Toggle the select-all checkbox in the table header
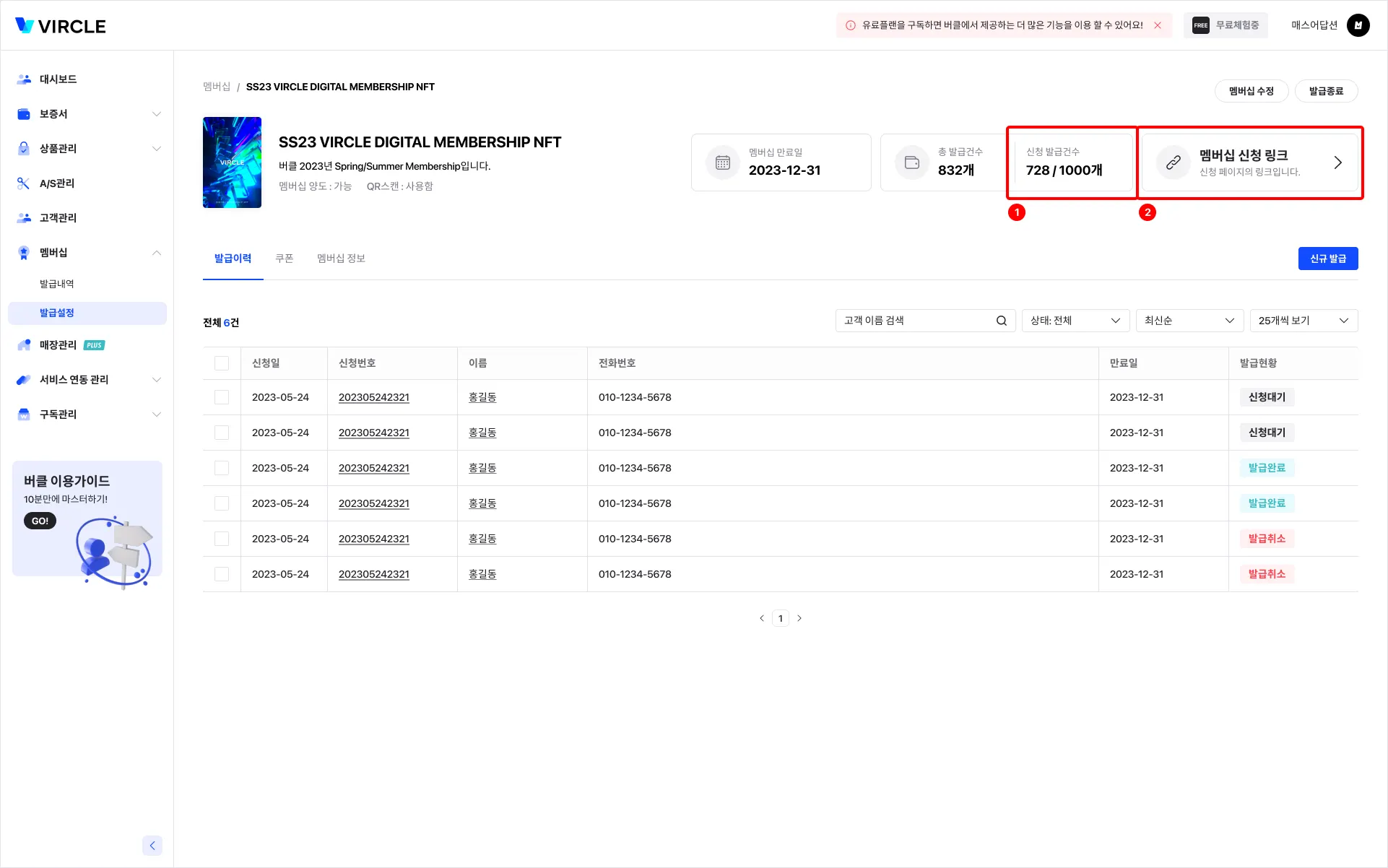Image resolution: width=1388 pixels, height=868 pixels. pyautogui.click(x=222, y=363)
